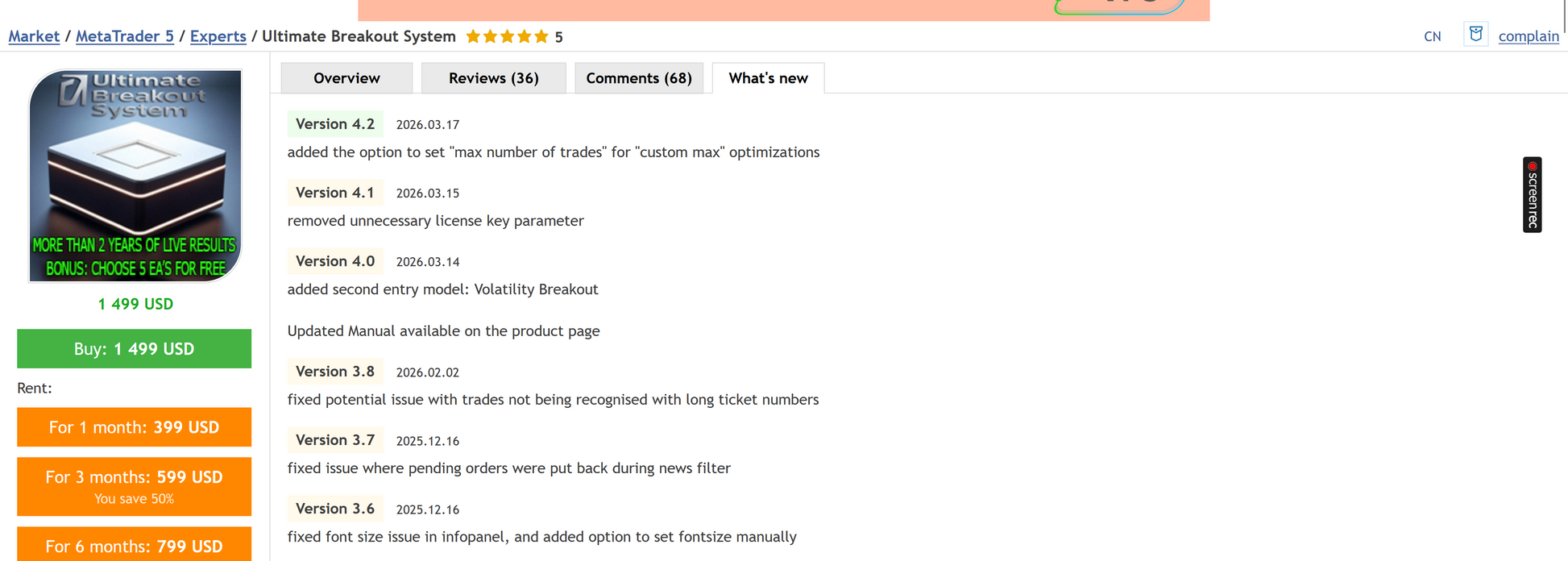Open the Ultimate Breakout System product image

click(135, 176)
